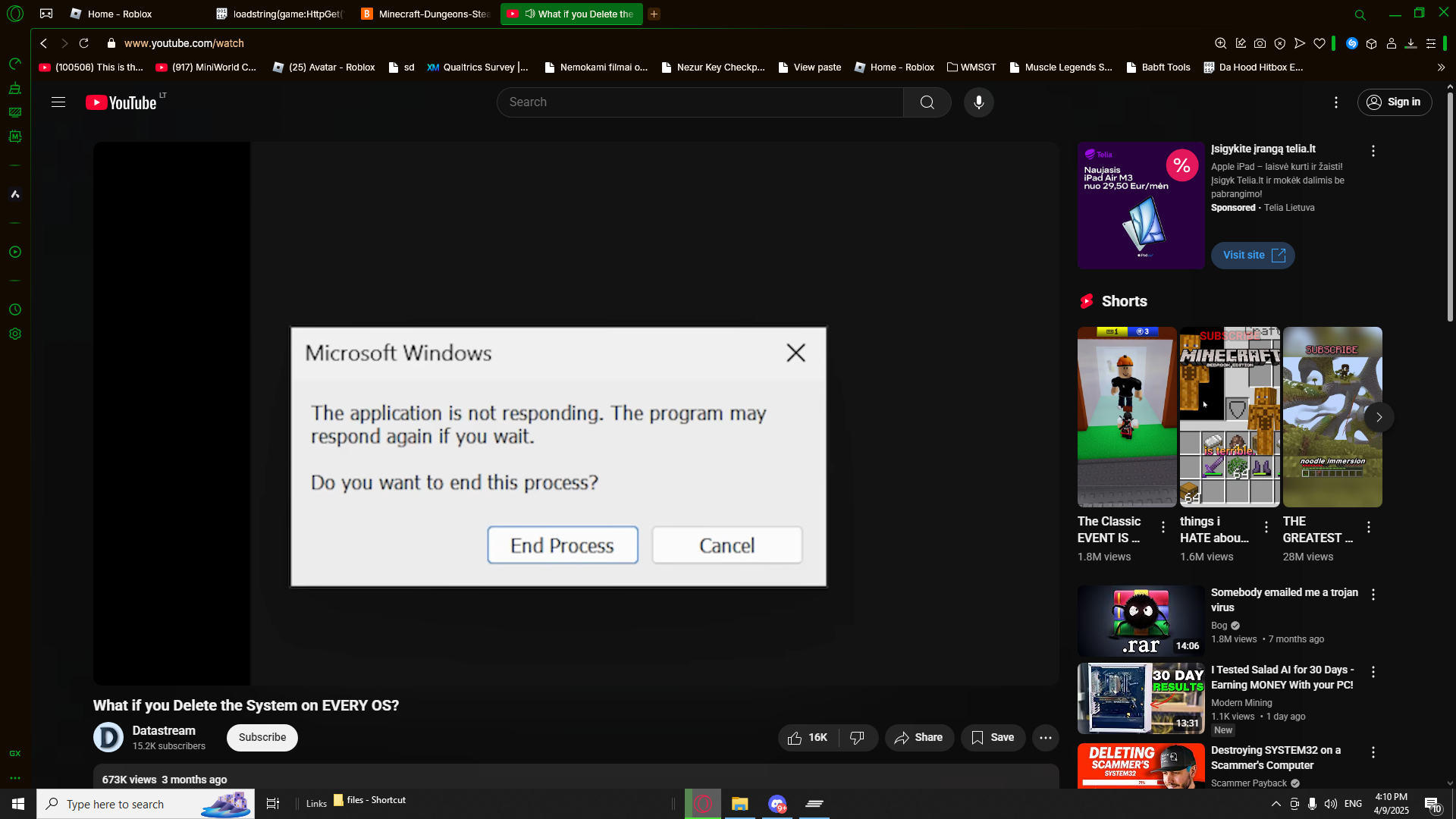Close the Microsoft Windows dialog

pyautogui.click(x=795, y=353)
